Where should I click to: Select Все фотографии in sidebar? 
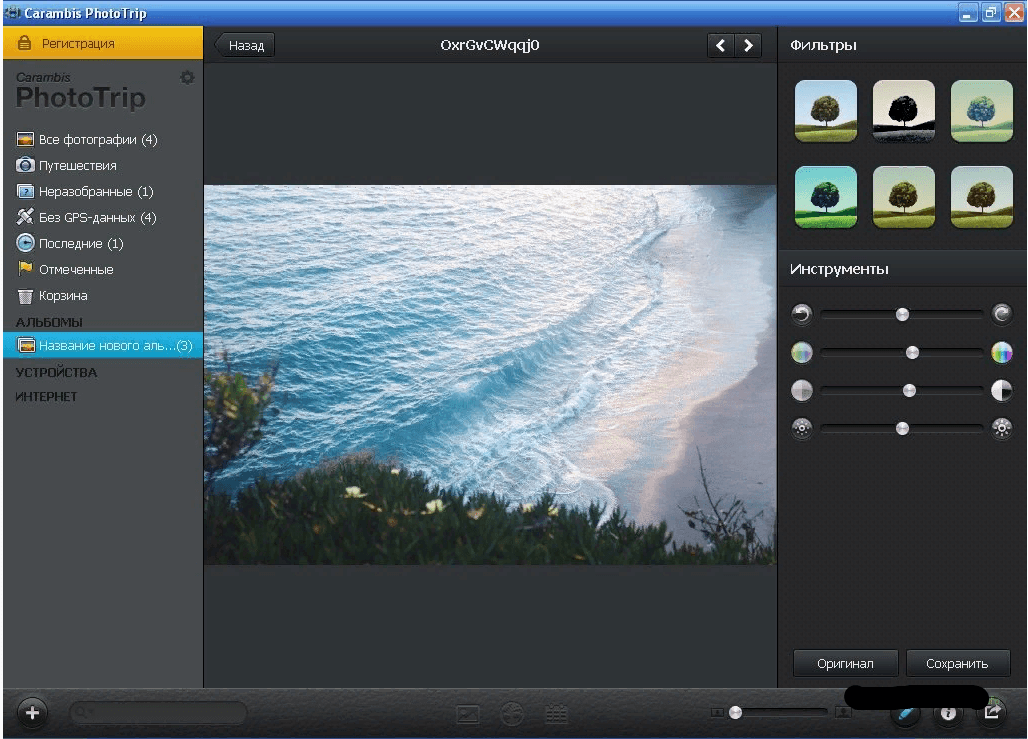pos(97,140)
